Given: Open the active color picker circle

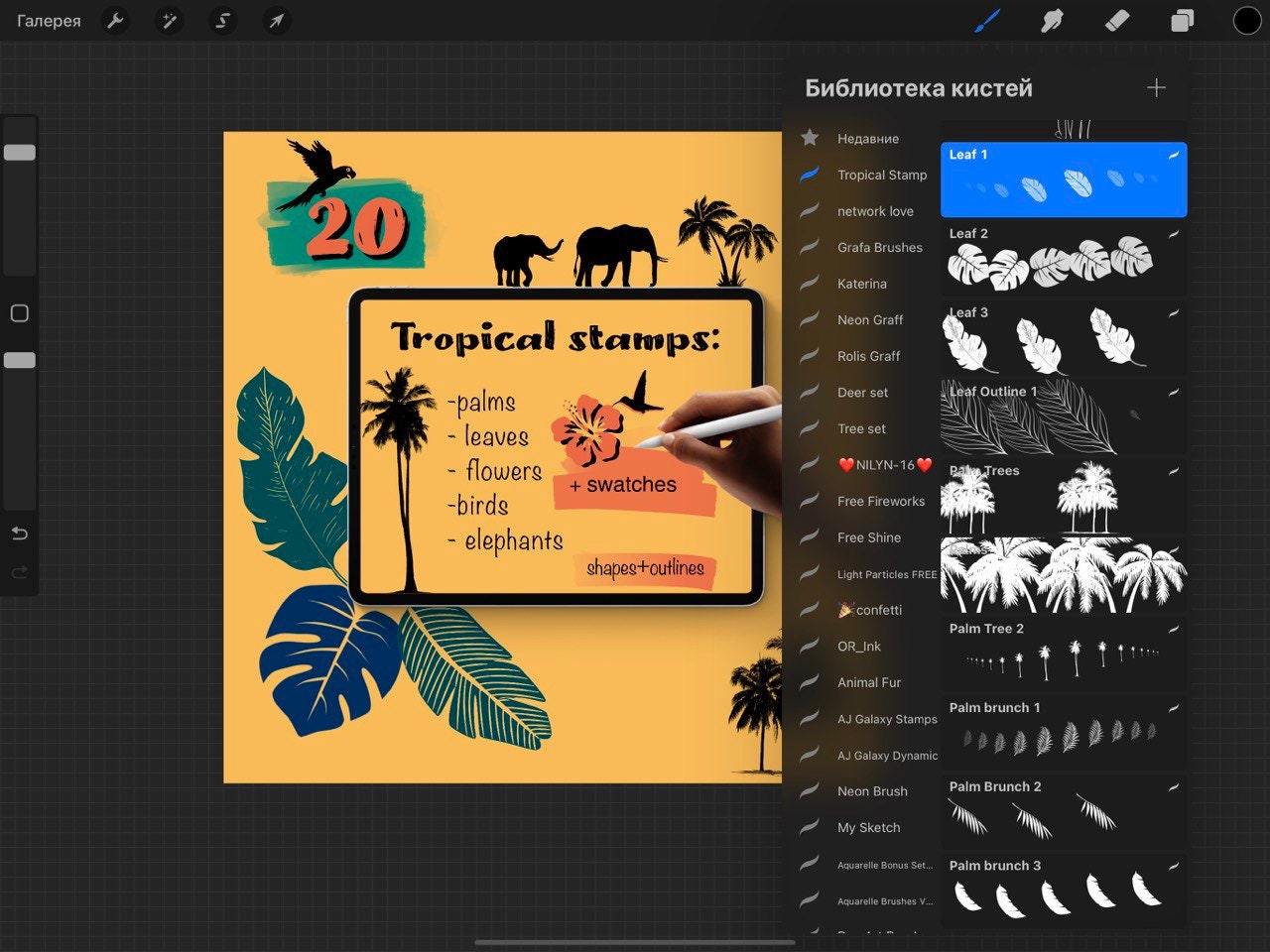Looking at the screenshot, I should point(1247,20).
